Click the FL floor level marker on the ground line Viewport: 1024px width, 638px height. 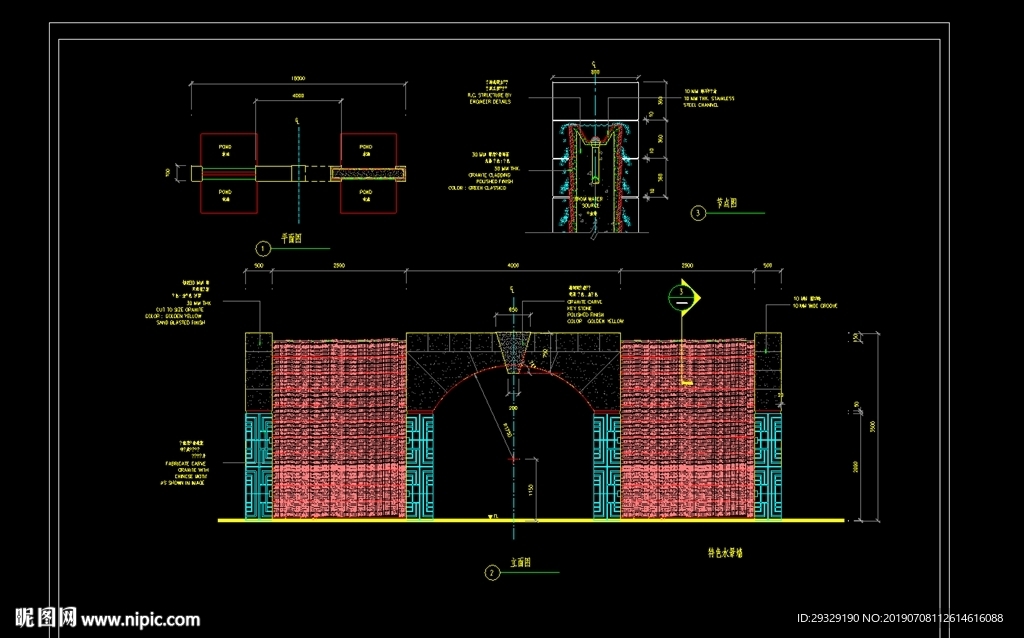click(x=493, y=517)
